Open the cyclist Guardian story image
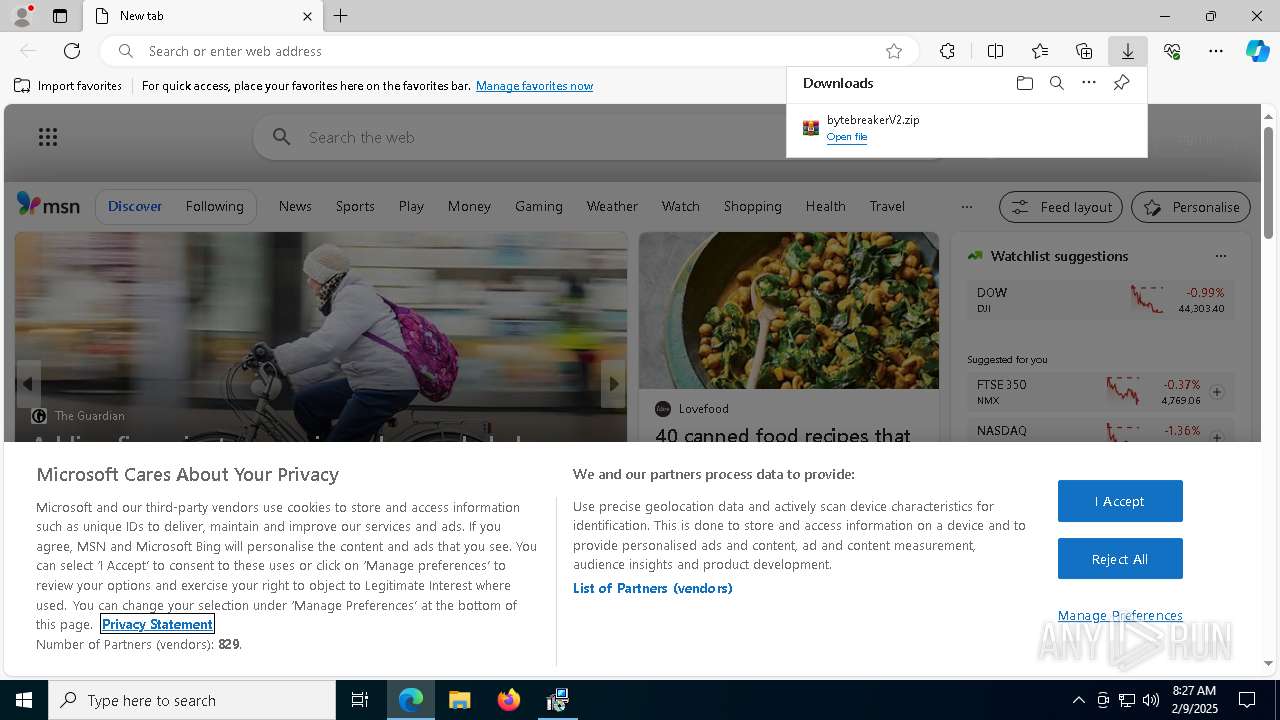 [x=321, y=336]
